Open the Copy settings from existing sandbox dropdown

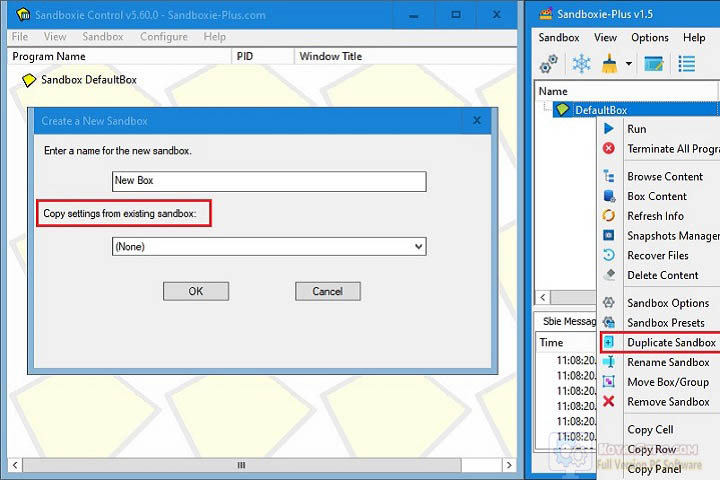[x=269, y=247]
